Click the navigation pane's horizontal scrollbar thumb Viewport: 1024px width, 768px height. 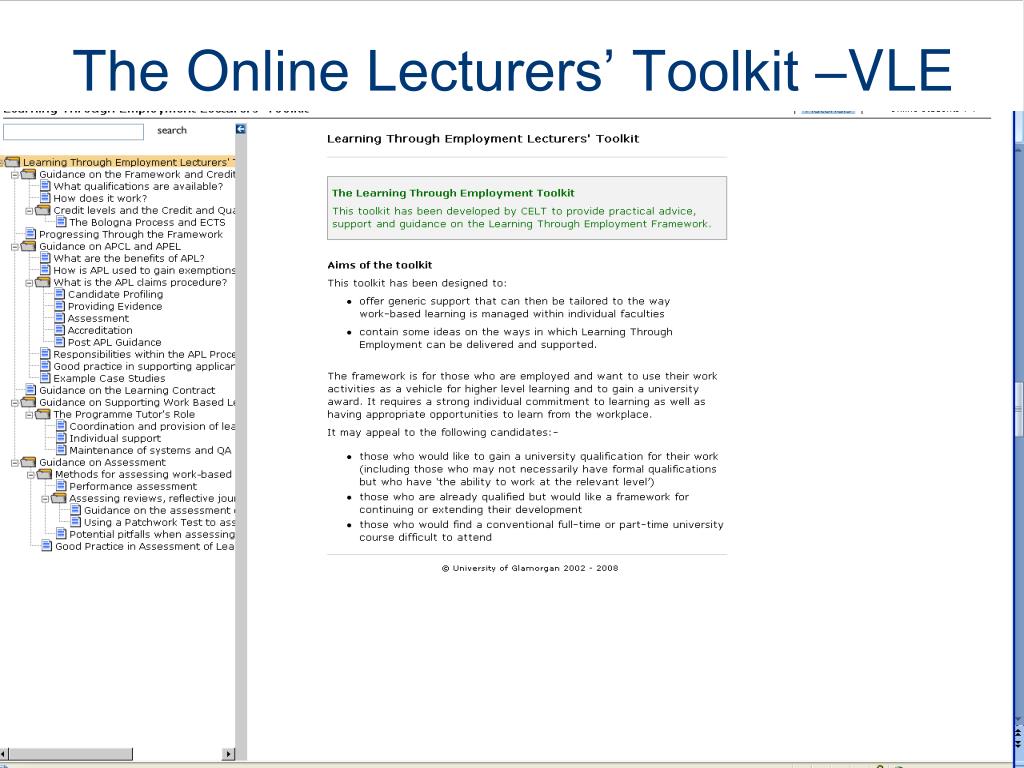pyautogui.click(x=71, y=754)
